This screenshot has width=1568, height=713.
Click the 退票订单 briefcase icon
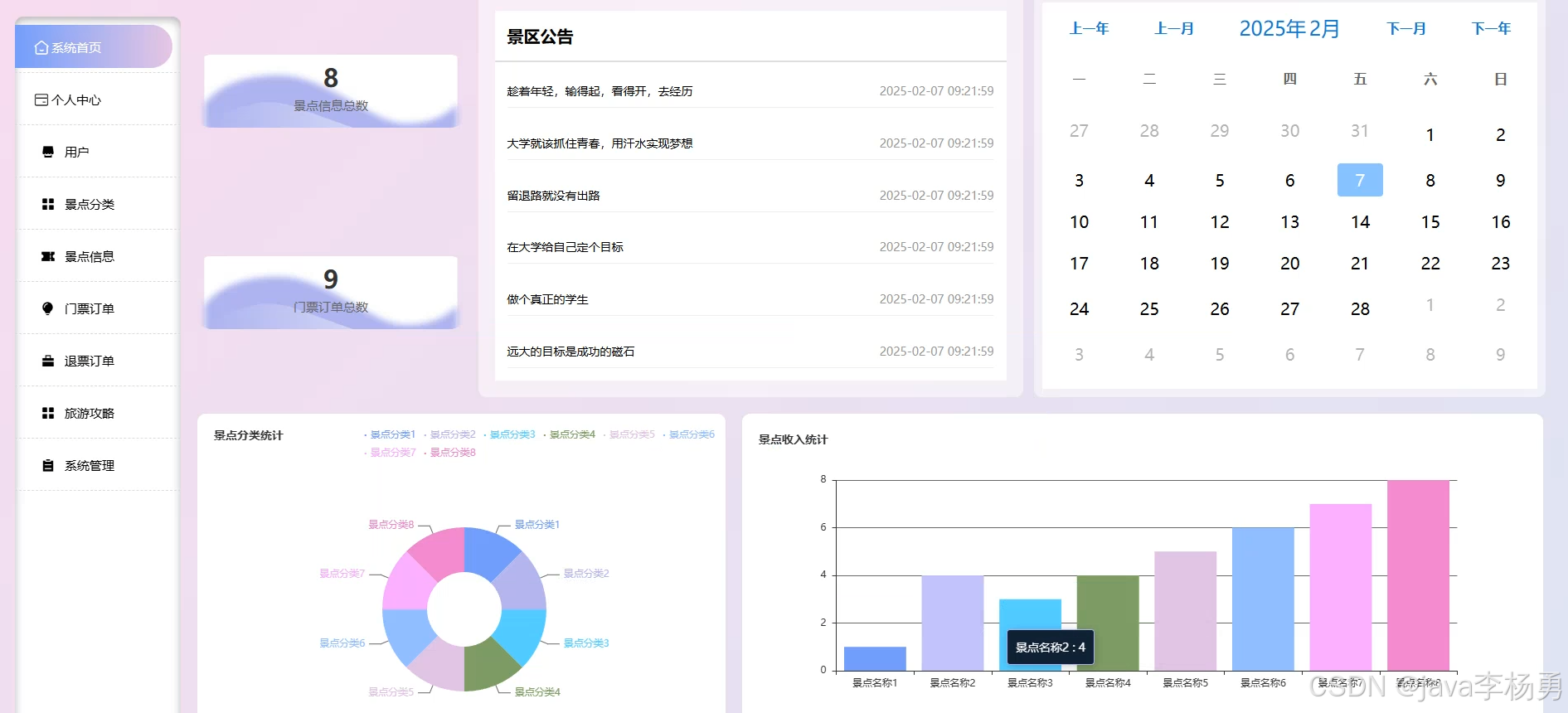[48, 361]
